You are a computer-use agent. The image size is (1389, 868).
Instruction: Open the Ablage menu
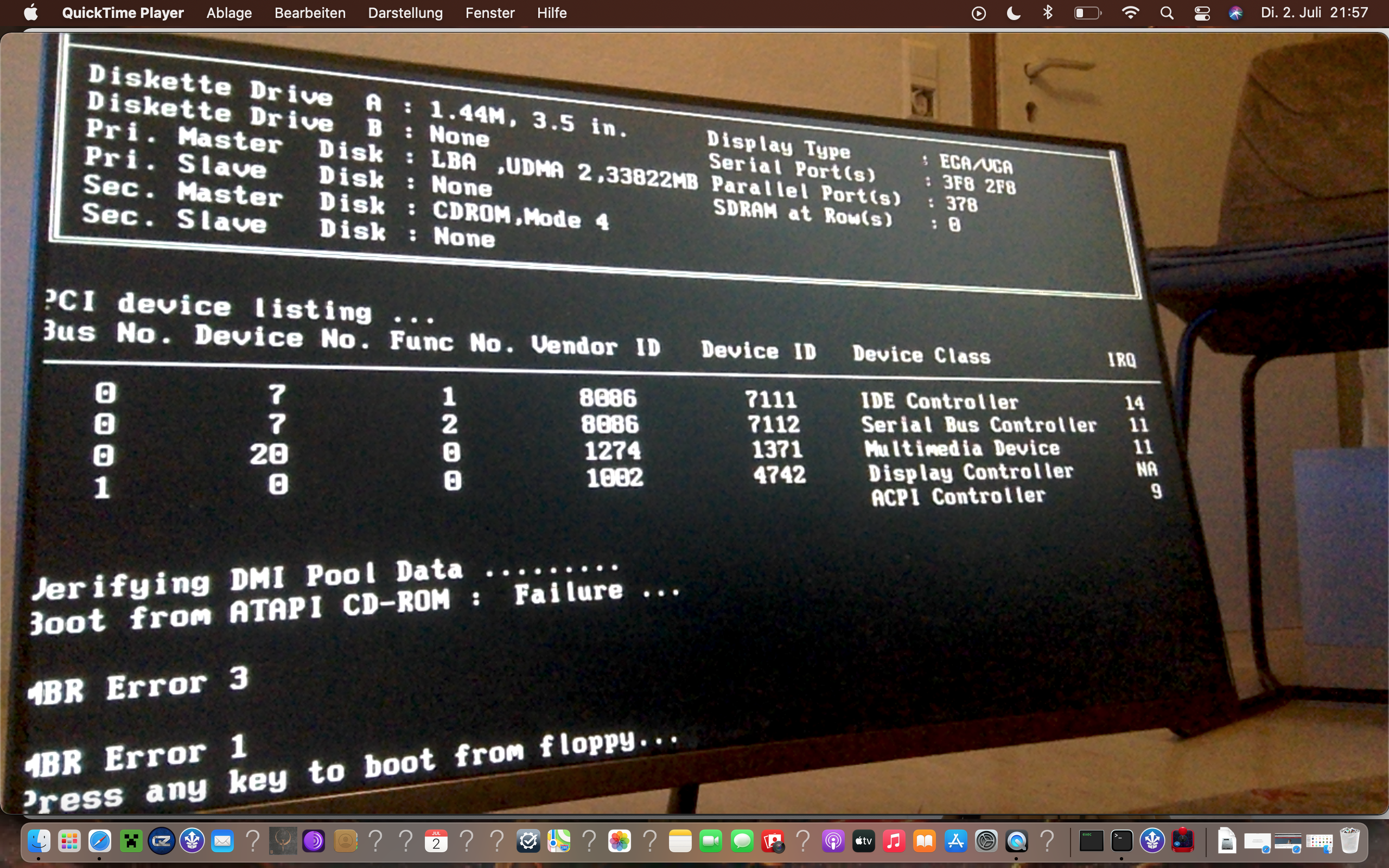tap(229, 12)
